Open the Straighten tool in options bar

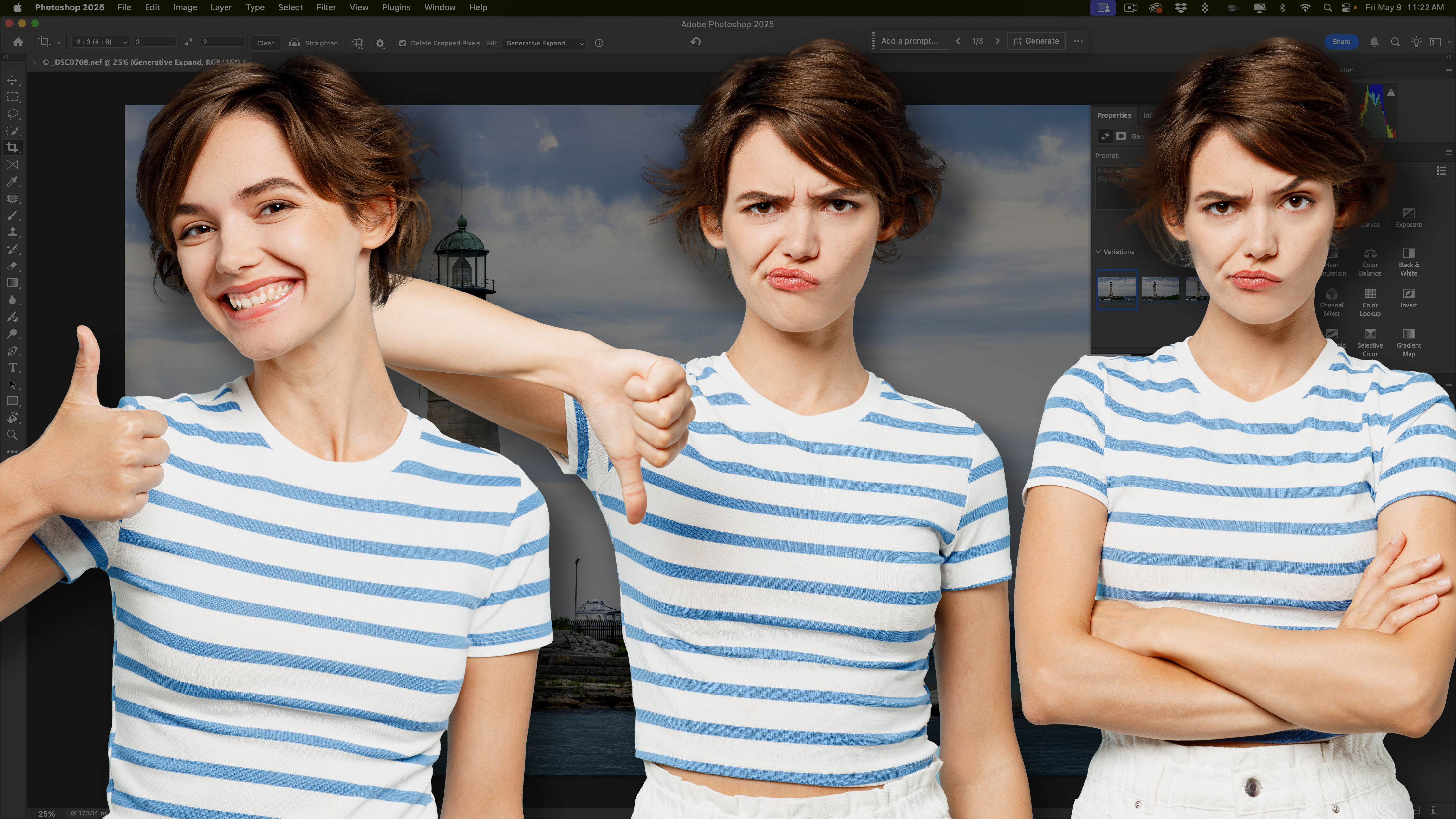coord(313,42)
